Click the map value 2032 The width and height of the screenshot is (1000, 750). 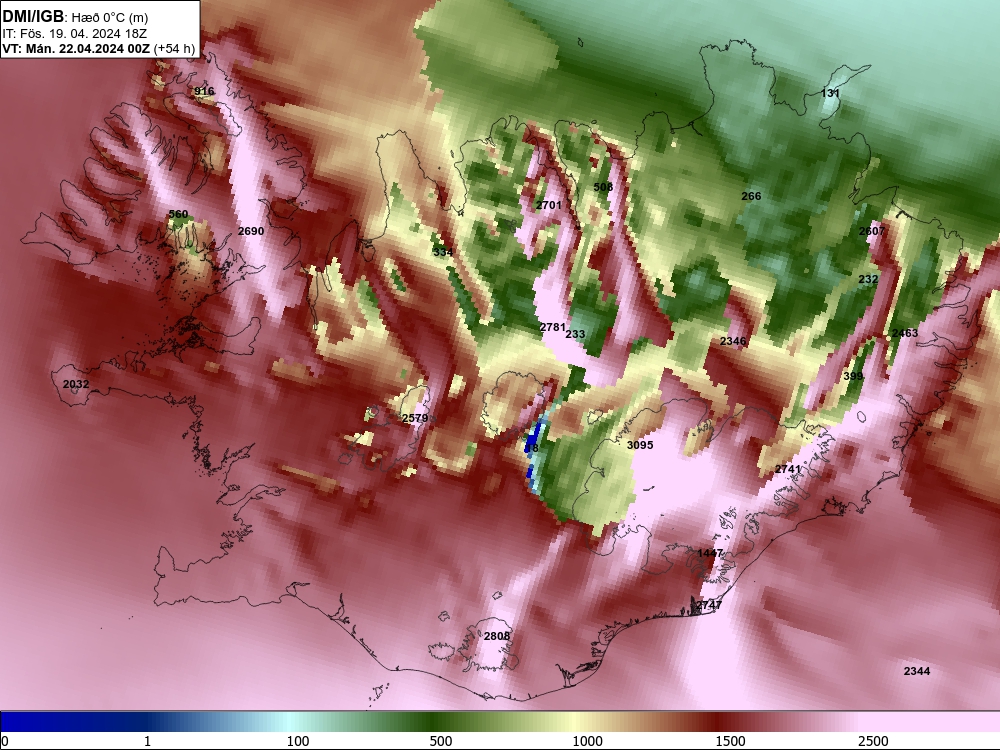(x=76, y=384)
